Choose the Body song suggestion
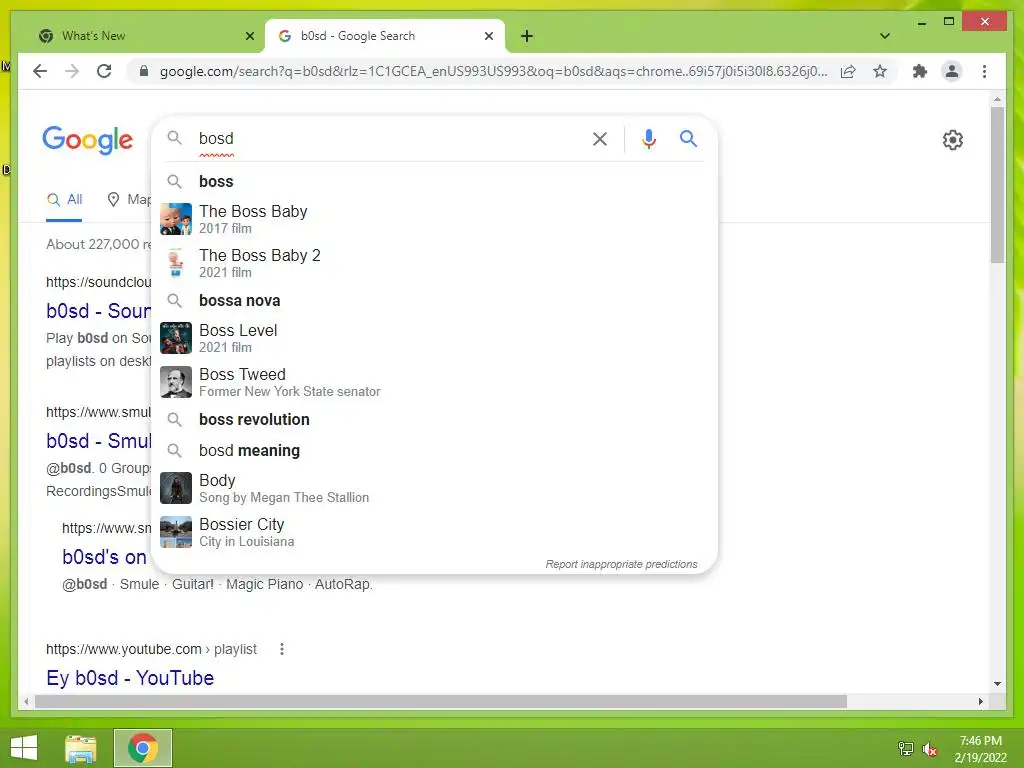Image resolution: width=1024 pixels, height=768 pixels. click(434, 488)
